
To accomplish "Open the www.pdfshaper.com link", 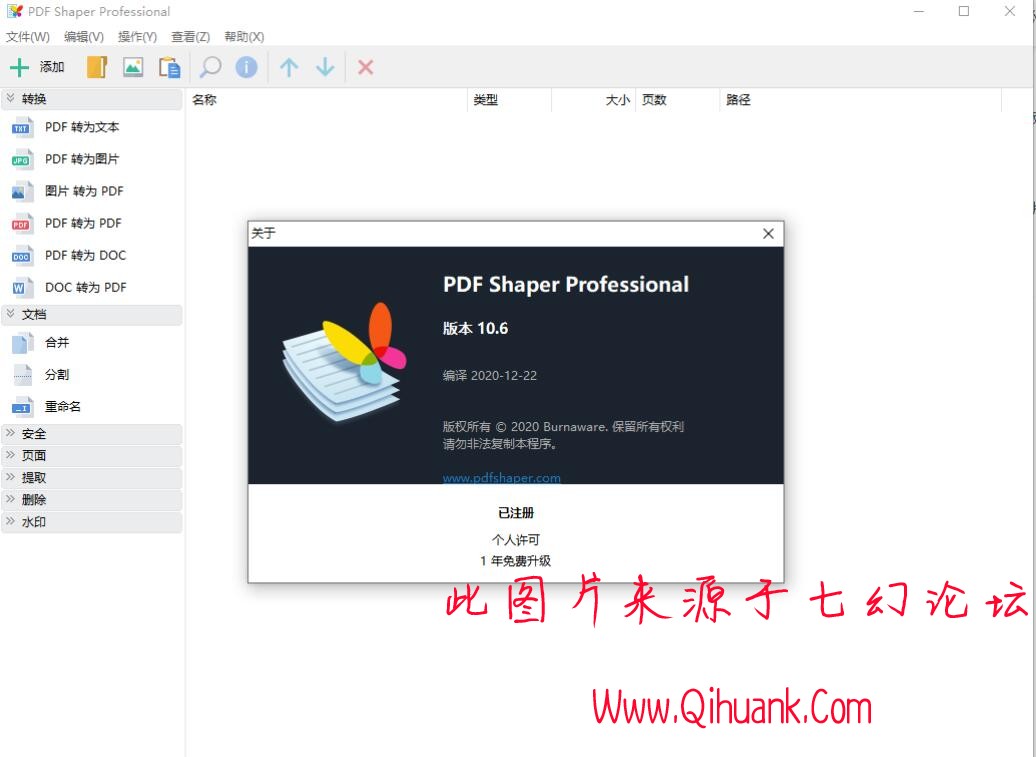I will 501,478.
